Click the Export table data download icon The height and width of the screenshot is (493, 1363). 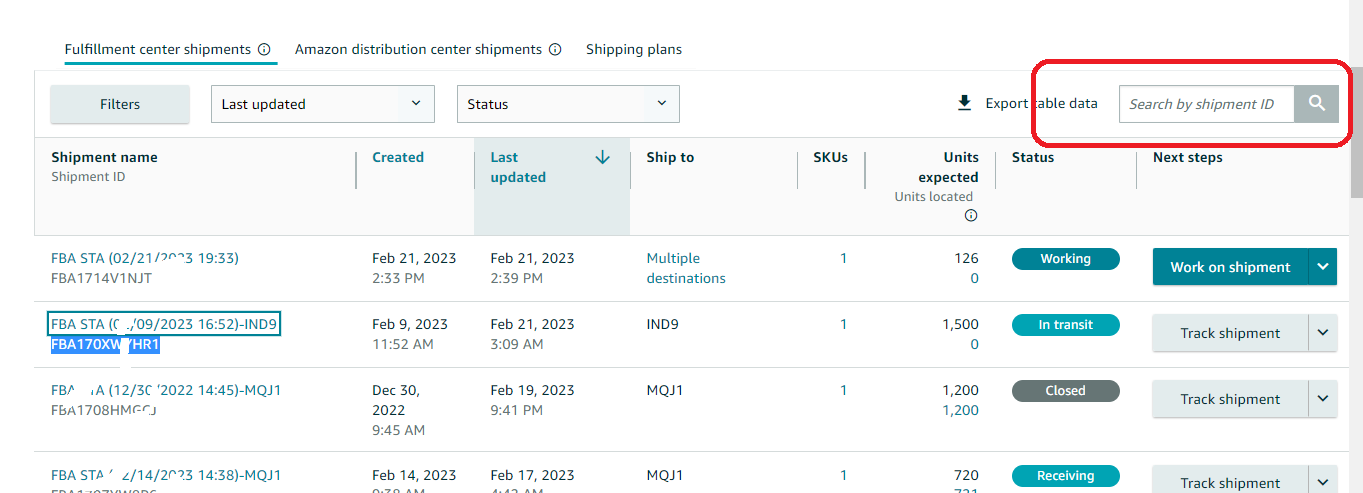[965, 103]
